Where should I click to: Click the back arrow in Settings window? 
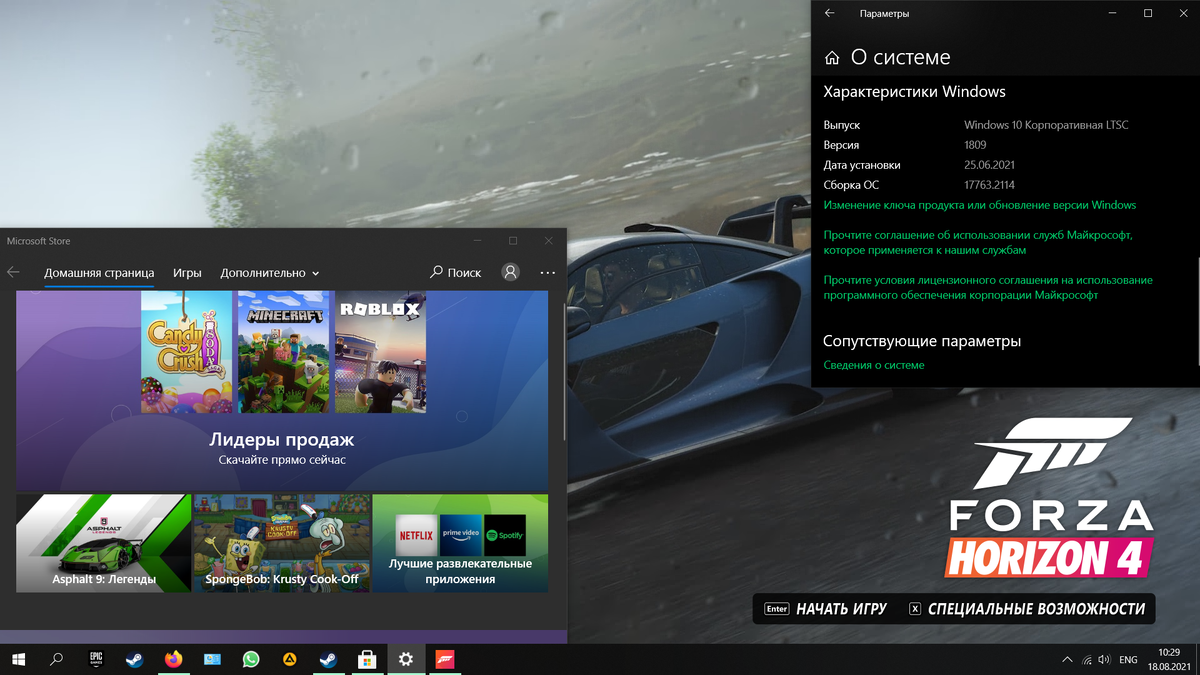pyautogui.click(x=828, y=13)
